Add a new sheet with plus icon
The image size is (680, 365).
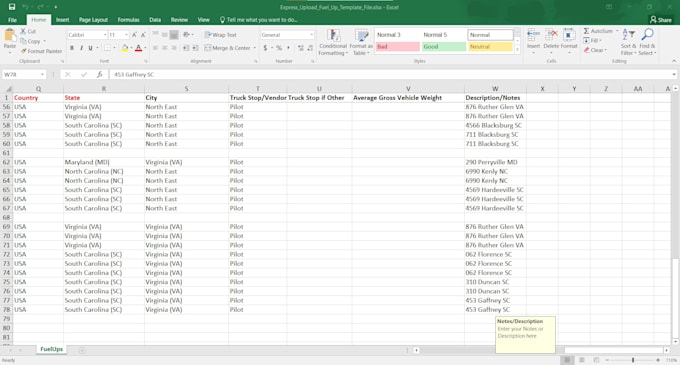(x=82, y=350)
